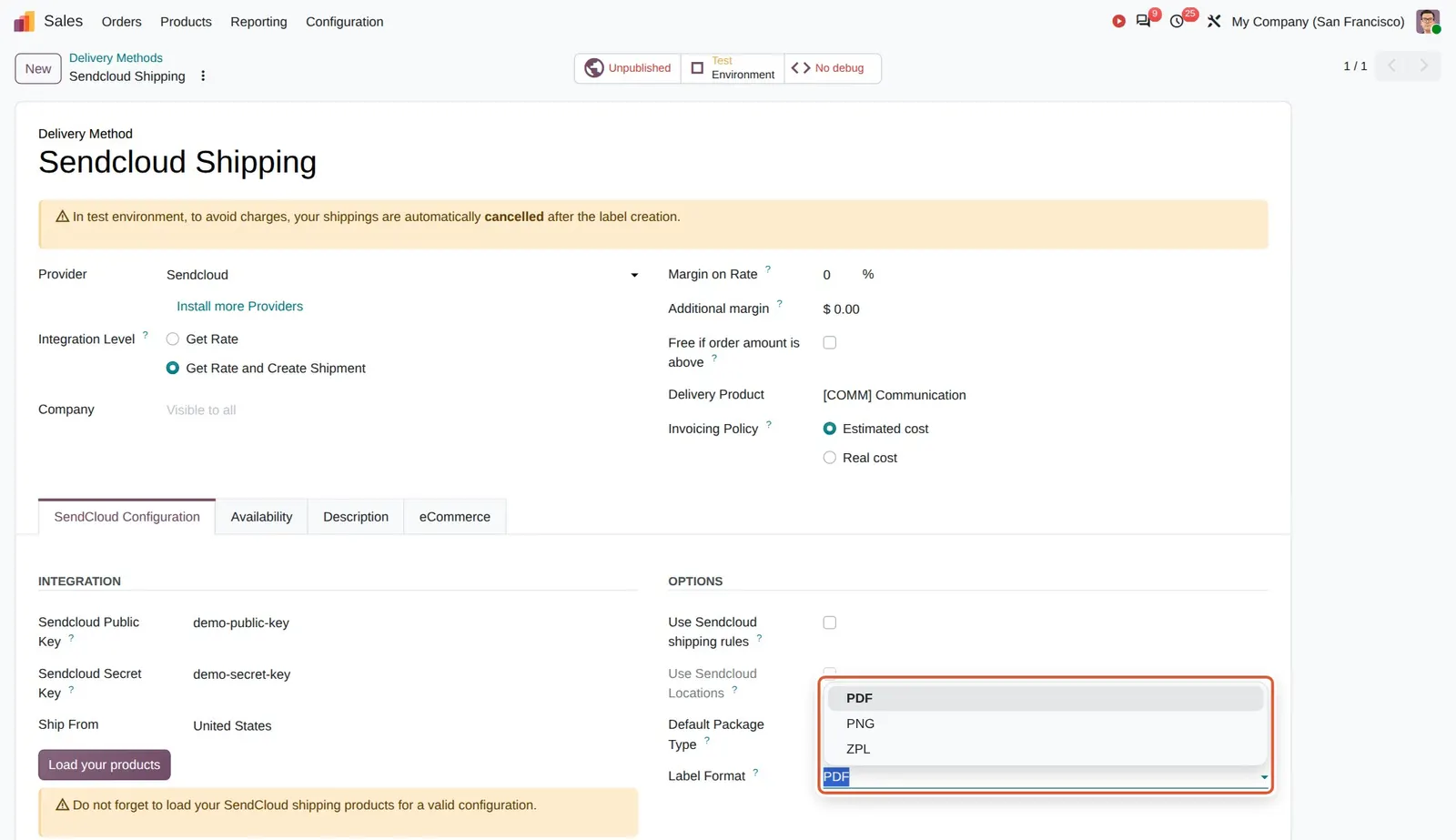This screenshot has width=1456, height=840.
Task: Switch to the Availability tab
Action: (x=261, y=517)
